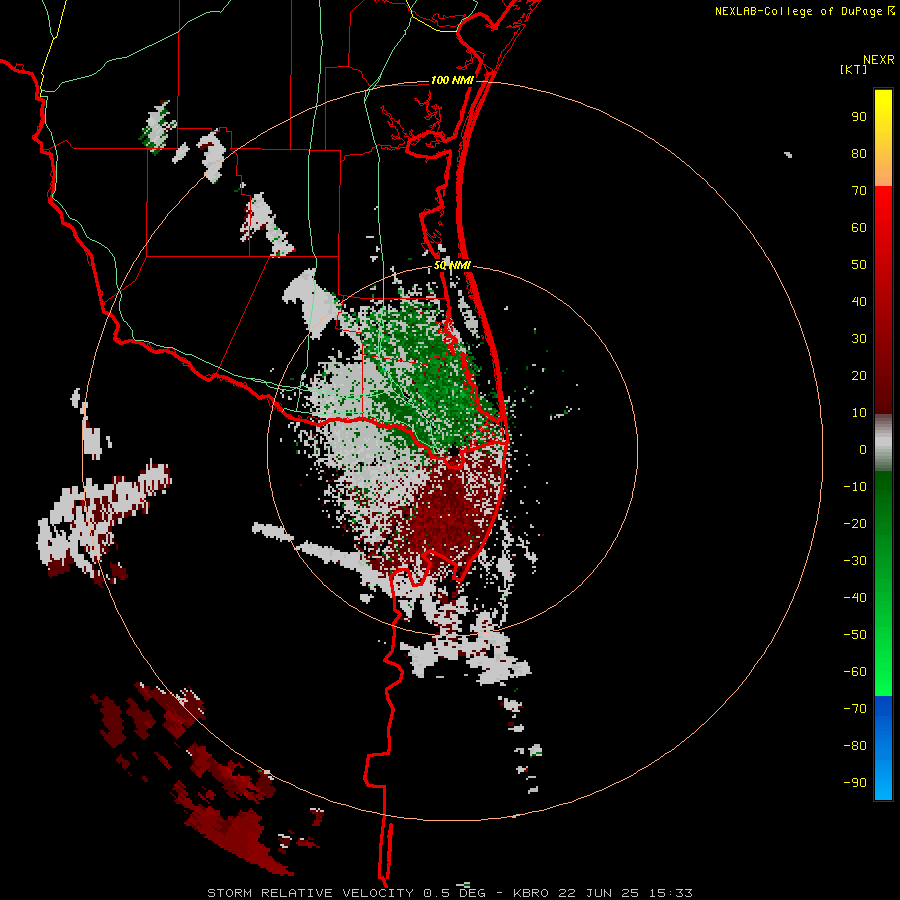Image resolution: width=900 pixels, height=900 pixels.
Task: Click the 10 value on velocity scale
Action: (x=859, y=413)
